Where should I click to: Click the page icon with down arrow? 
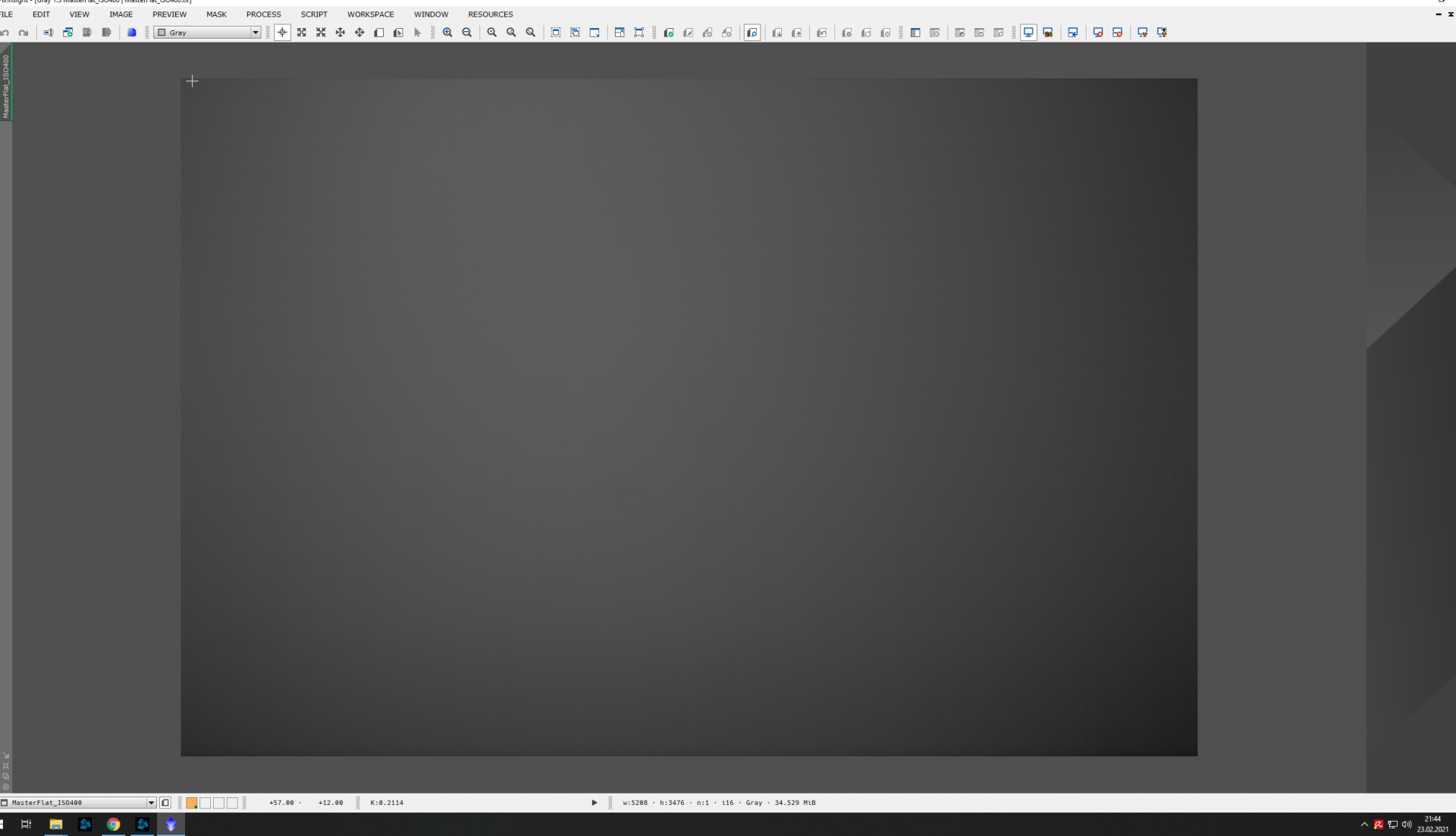click(777, 33)
